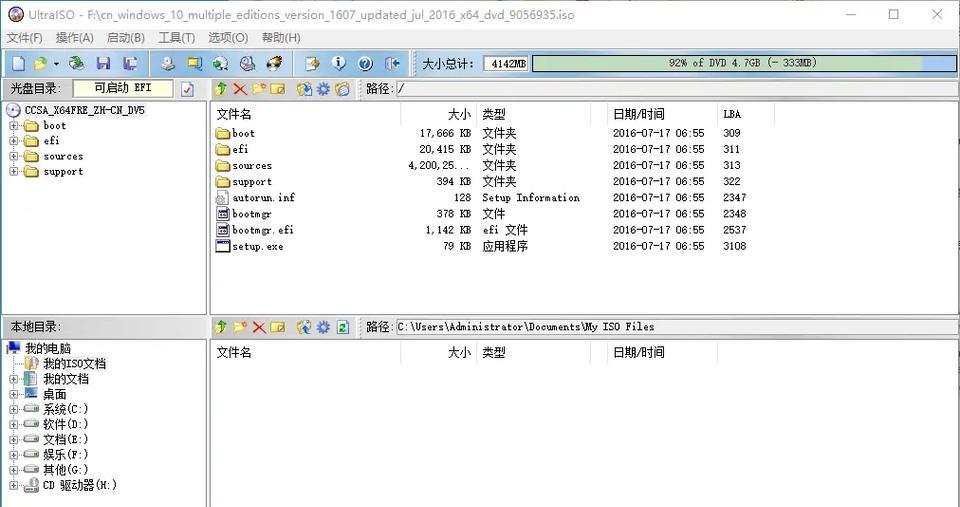Open the recent files dropdown arrow

pyautogui.click(x=56, y=64)
